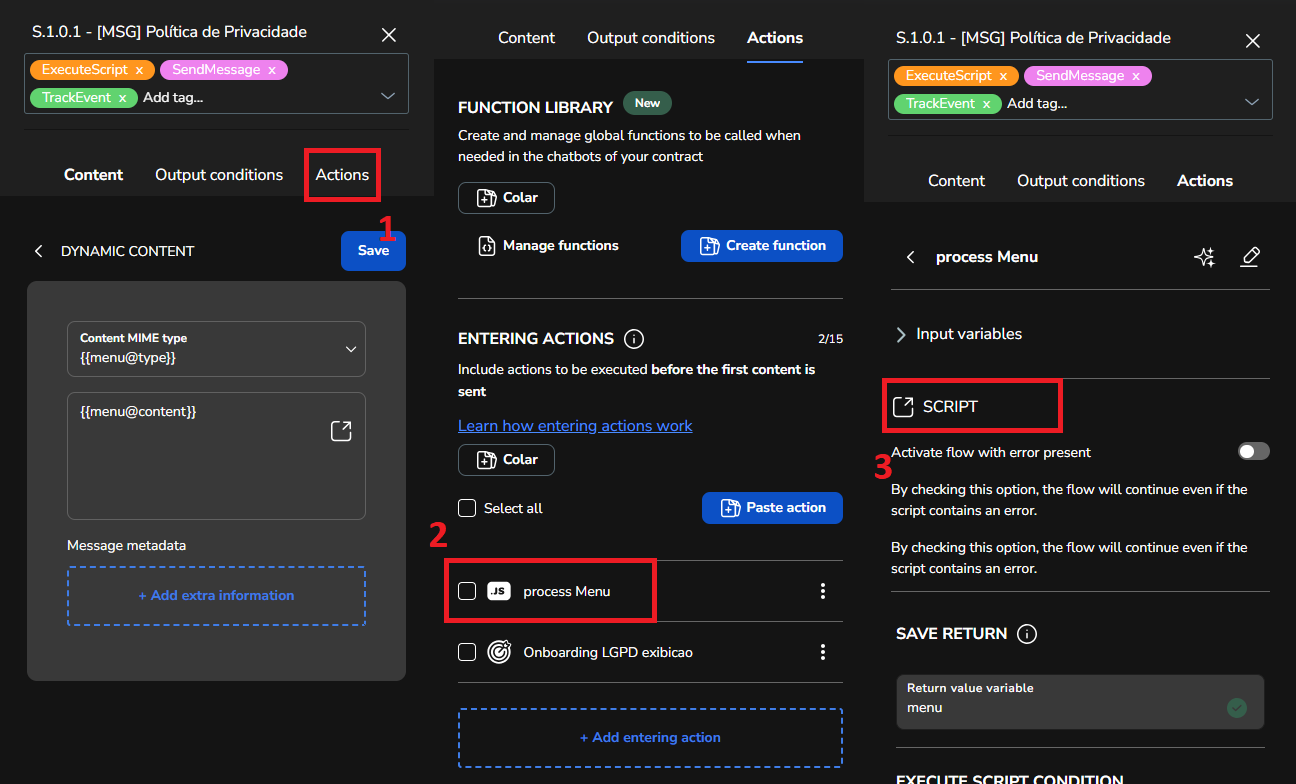This screenshot has height=784, width=1296.
Task: Open the {{menu@content}} expand editor icon
Action: click(341, 431)
